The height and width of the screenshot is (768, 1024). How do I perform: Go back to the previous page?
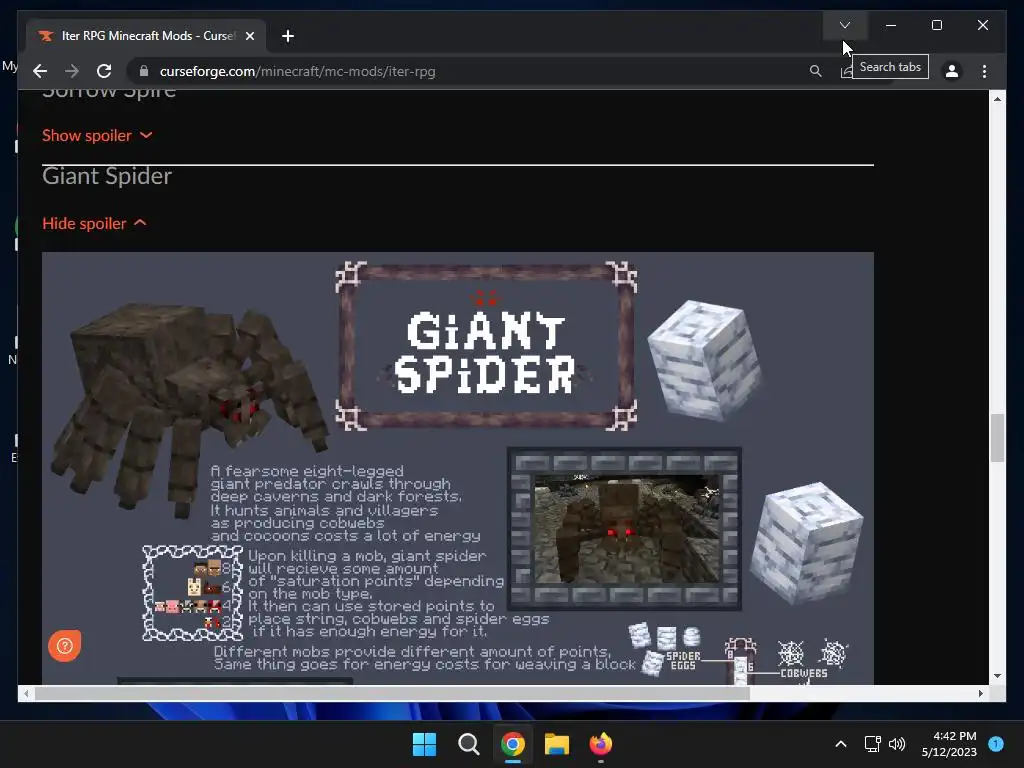coord(40,71)
